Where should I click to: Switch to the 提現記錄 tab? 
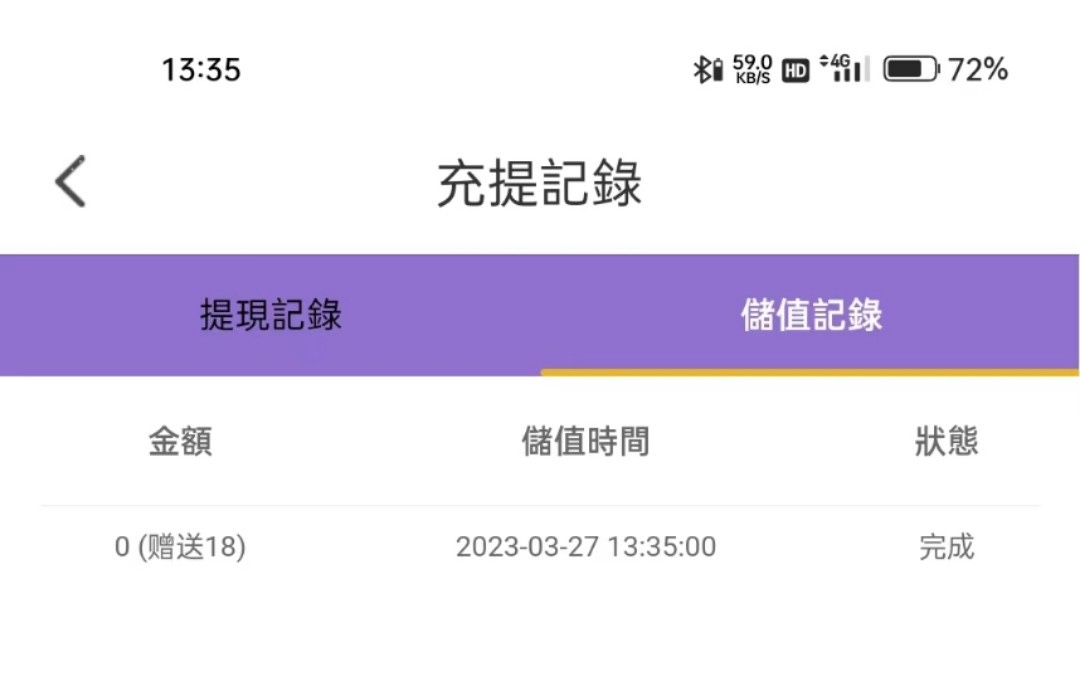[271, 316]
